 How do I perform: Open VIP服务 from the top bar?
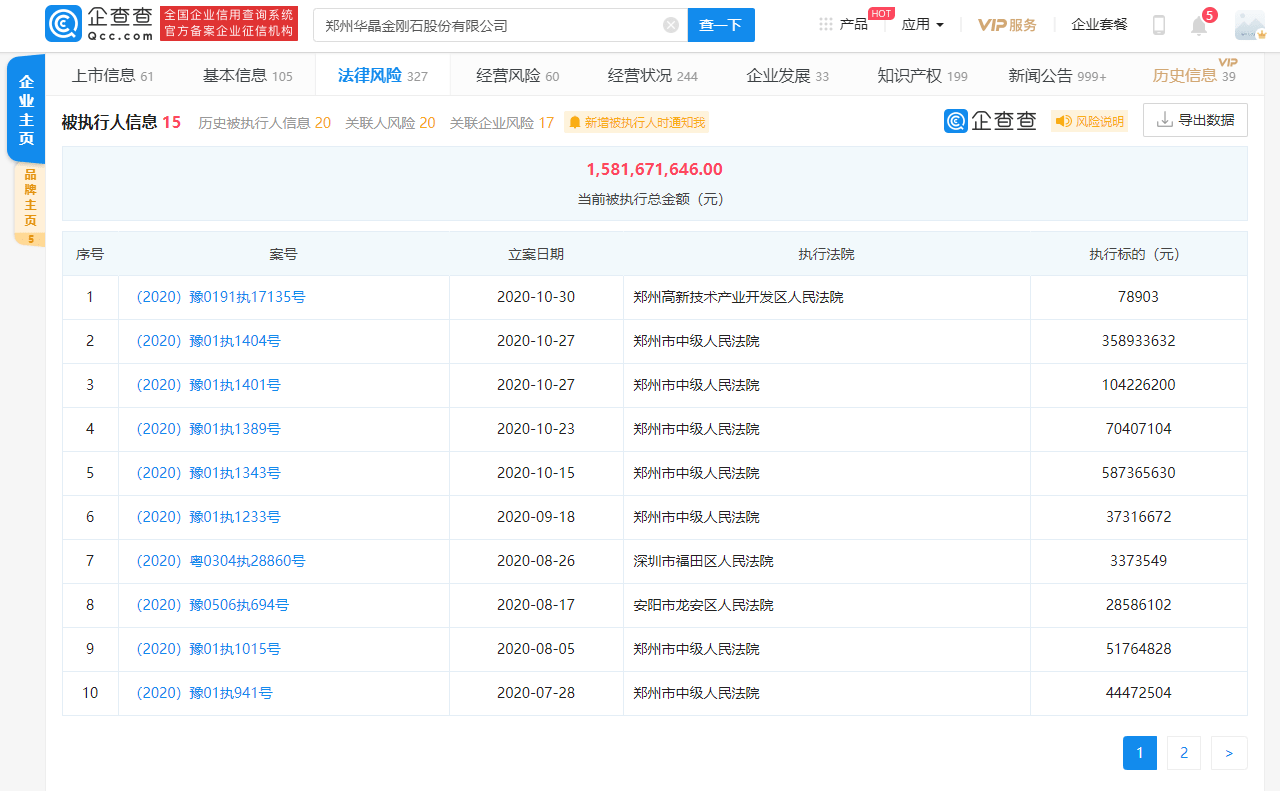pyautogui.click(x=1006, y=25)
